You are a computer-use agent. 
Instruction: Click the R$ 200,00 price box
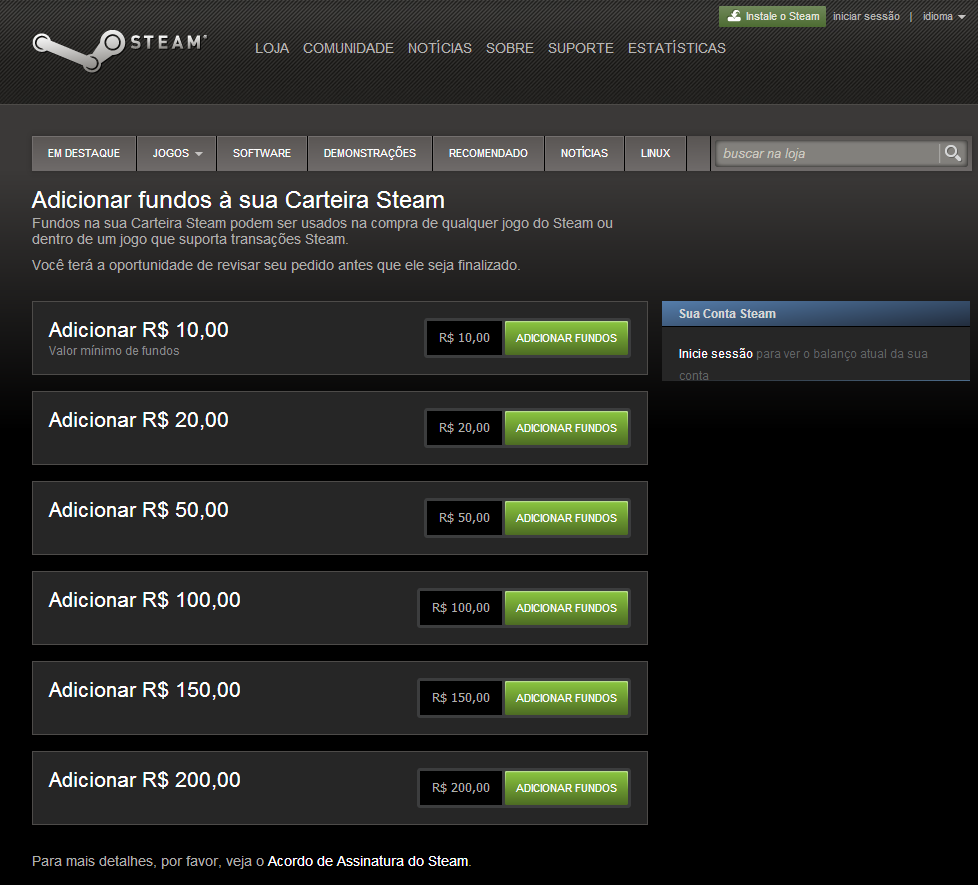tap(461, 788)
